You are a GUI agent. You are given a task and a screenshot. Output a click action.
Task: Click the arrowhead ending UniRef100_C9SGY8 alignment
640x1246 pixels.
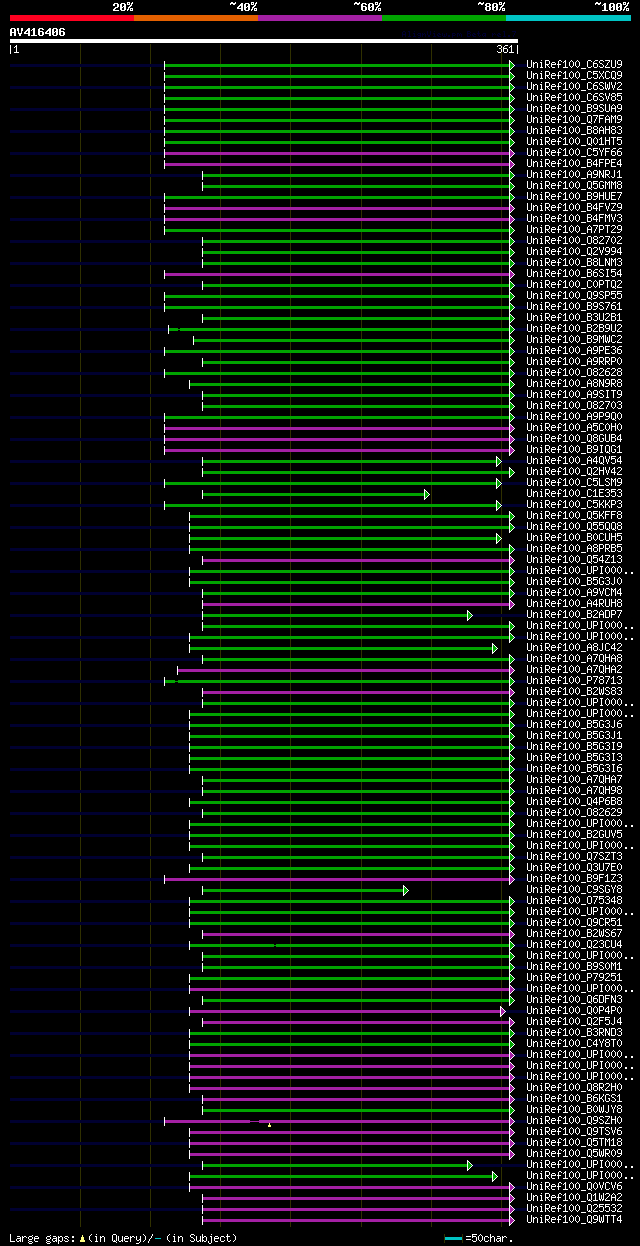(x=405, y=890)
